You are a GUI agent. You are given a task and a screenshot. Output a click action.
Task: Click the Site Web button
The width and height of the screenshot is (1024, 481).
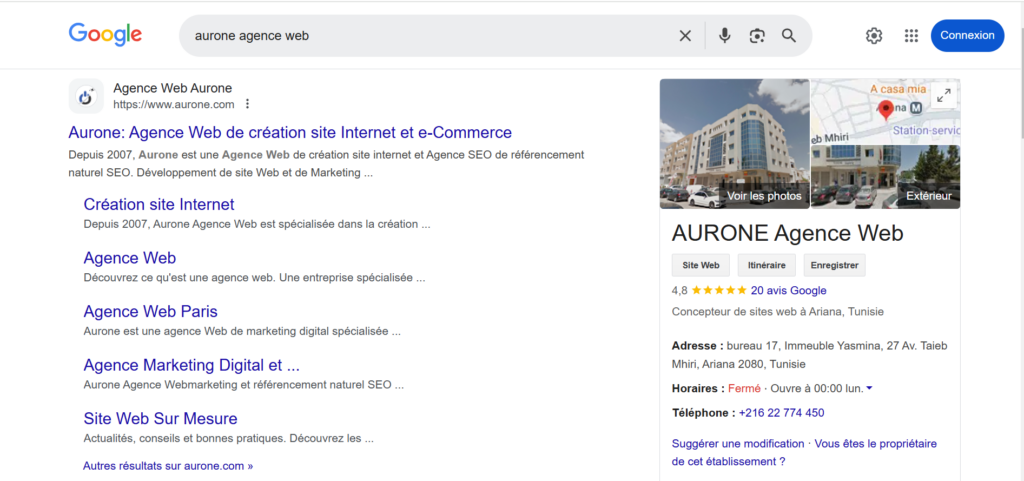tap(701, 266)
